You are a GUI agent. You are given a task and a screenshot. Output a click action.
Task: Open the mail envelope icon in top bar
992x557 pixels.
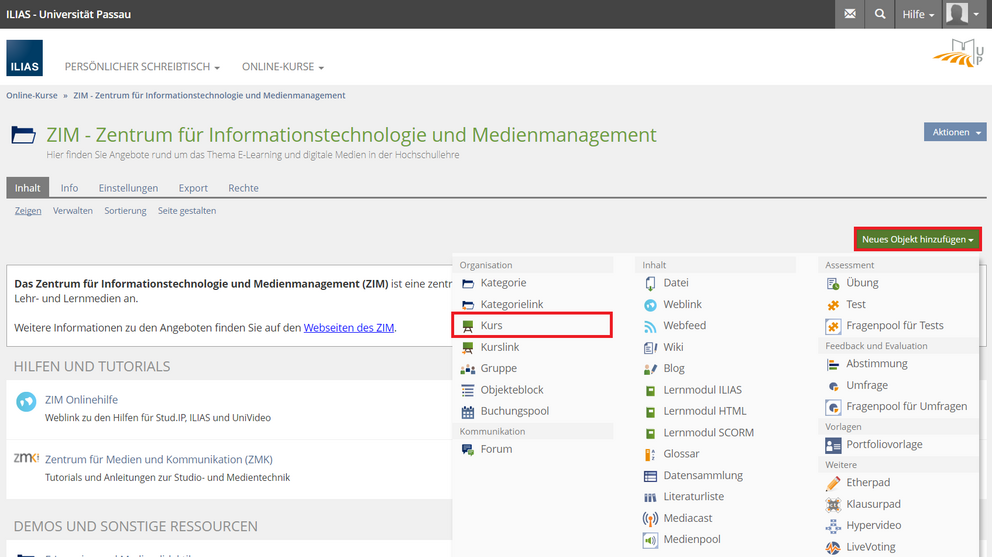tap(850, 14)
